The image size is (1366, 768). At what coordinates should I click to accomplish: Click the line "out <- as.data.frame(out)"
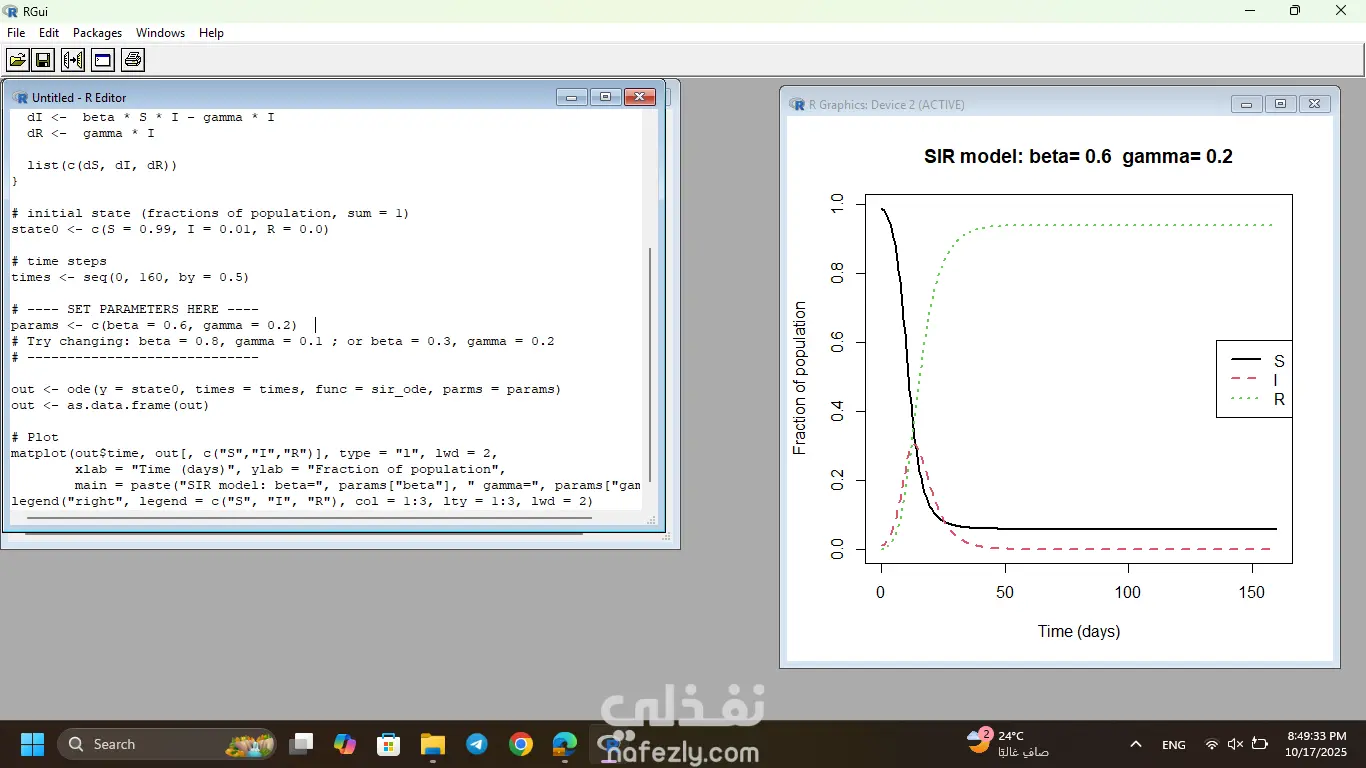tap(110, 405)
